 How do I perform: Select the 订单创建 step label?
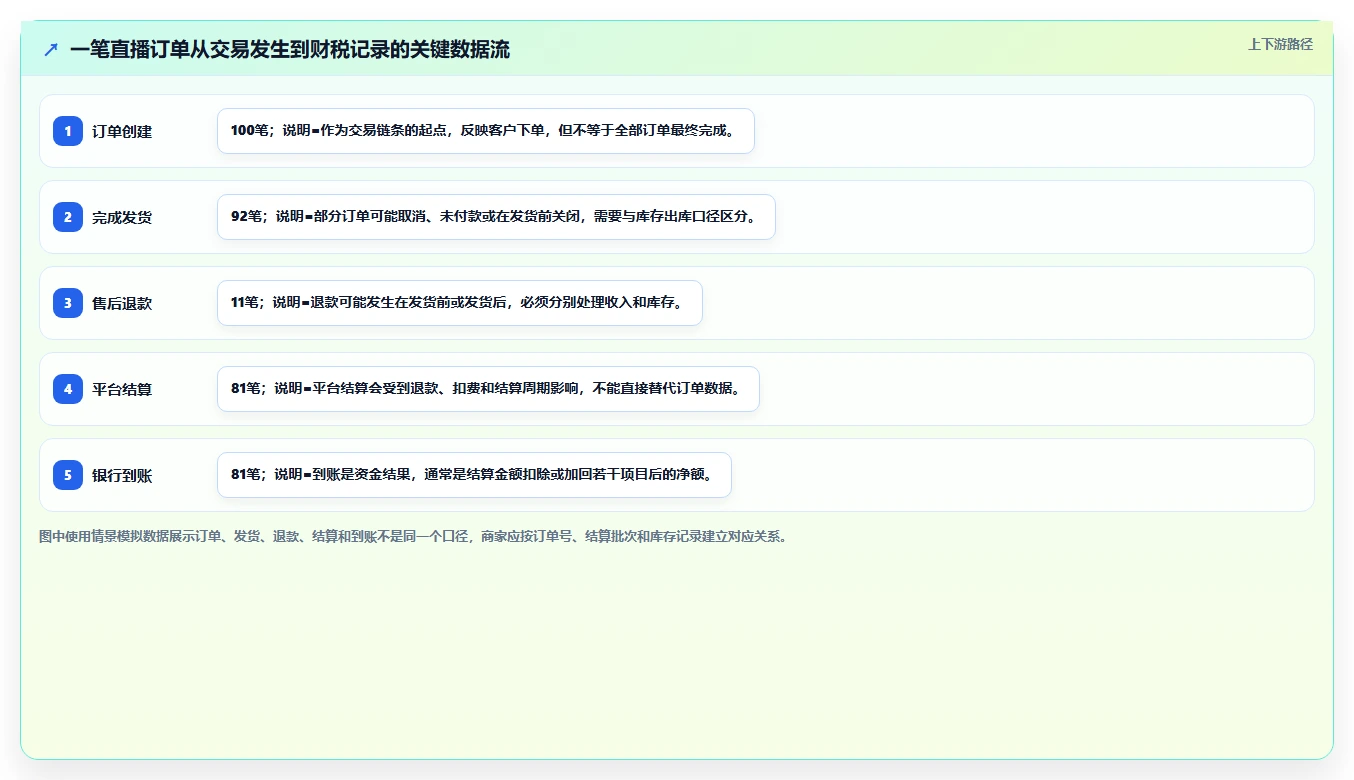122,131
